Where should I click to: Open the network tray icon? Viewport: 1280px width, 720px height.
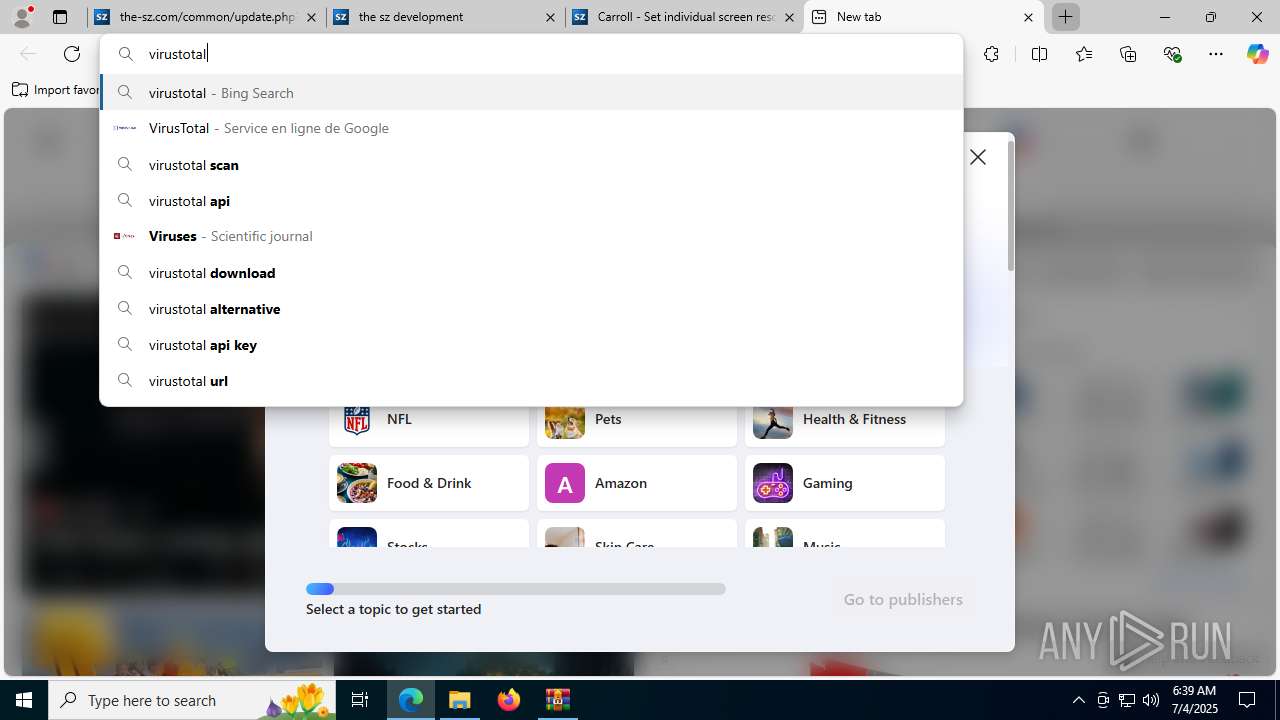coord(1127,700)
